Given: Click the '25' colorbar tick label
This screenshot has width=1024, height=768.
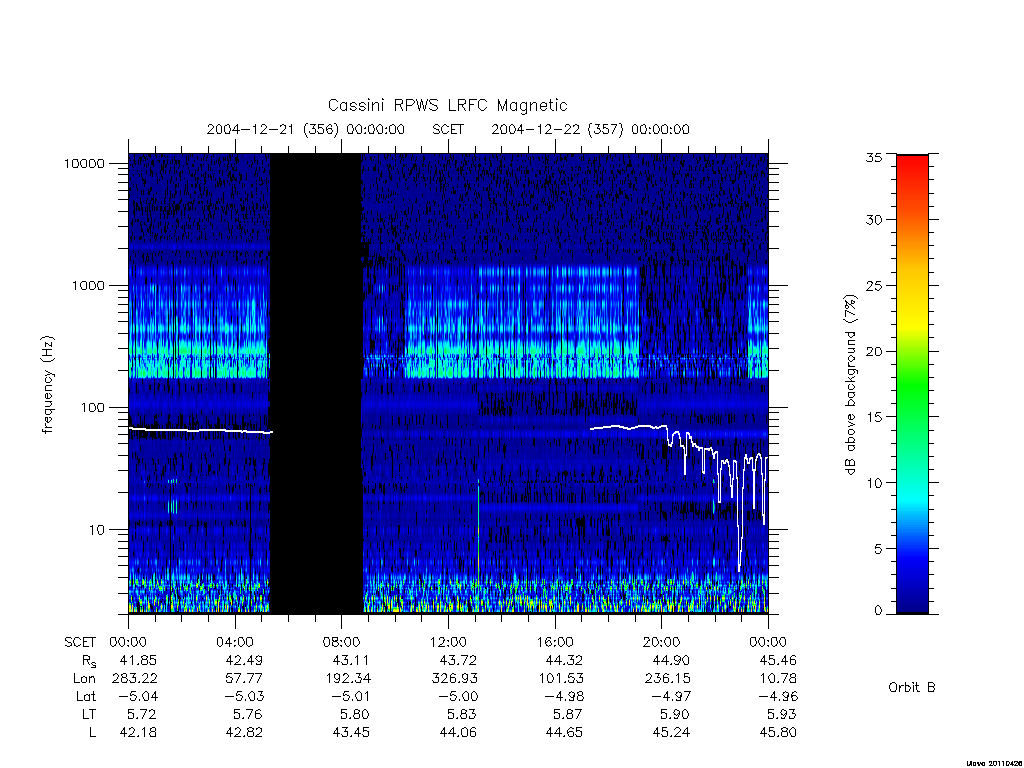Looking at the screenshot, I should pos(874,286).
